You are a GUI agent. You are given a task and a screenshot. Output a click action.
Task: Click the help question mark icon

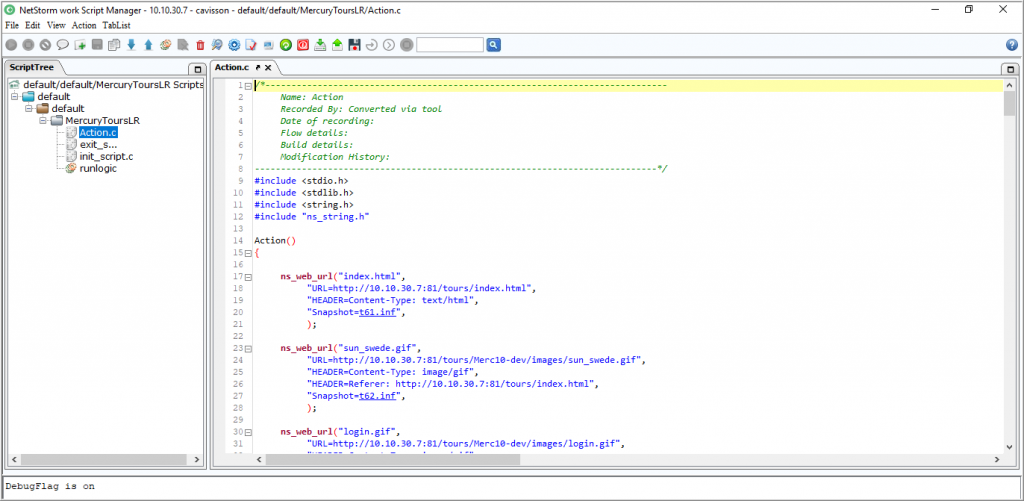[x=1012, y=45]
